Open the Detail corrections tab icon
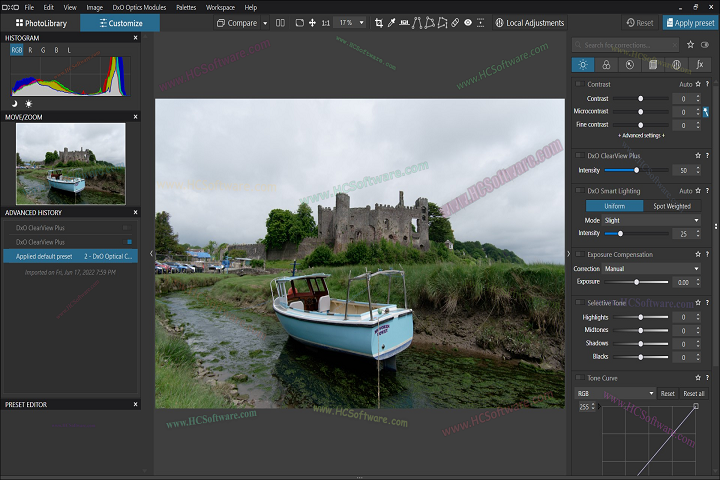The image size is (720, 480). [630, 65]
